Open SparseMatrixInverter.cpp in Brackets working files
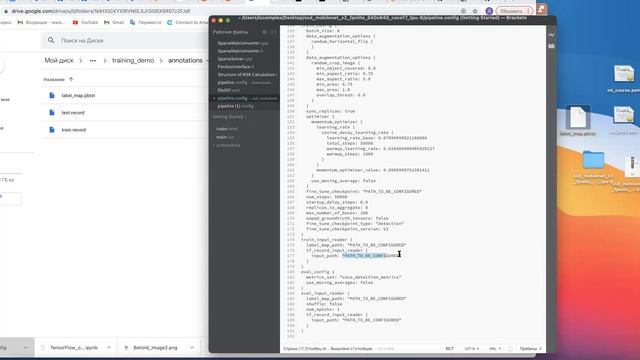This screenshot has height=360, width=640. point(242,43)
